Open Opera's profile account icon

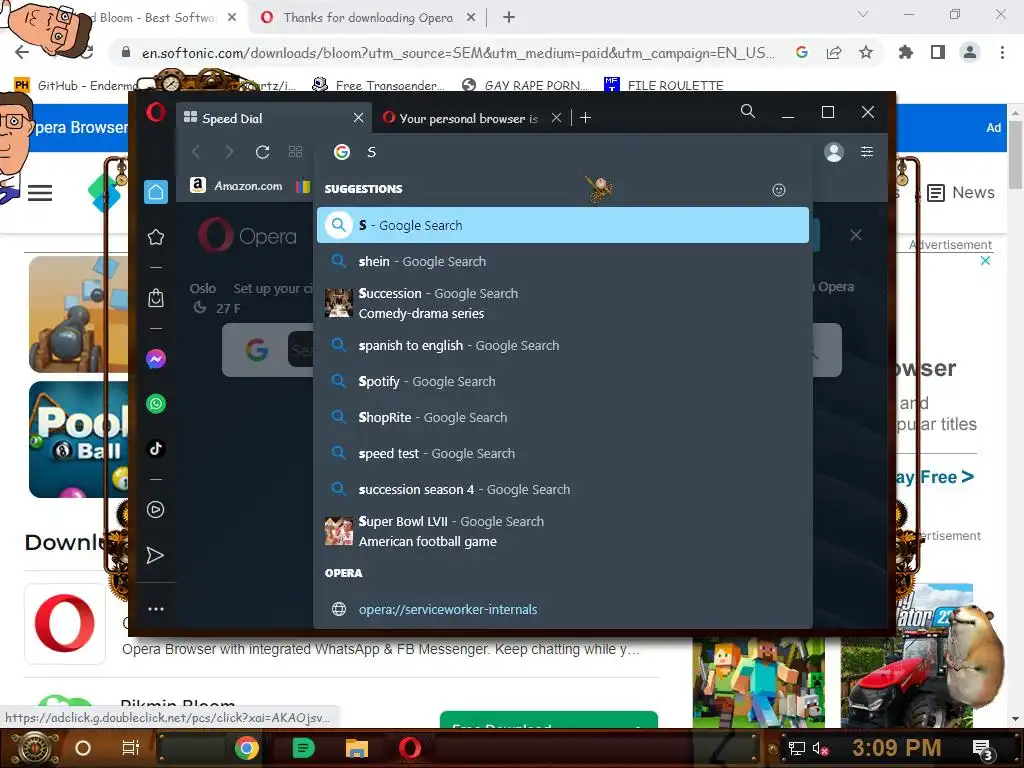point(833,152)
